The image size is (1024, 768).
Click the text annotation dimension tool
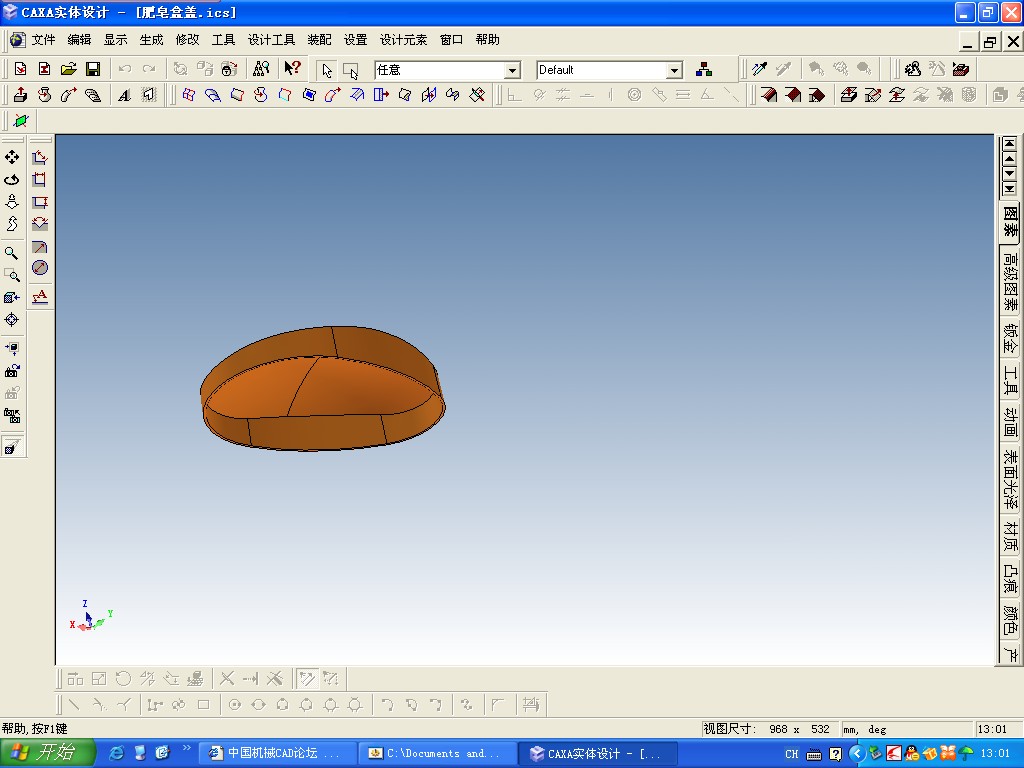click(x=40, y=297)
